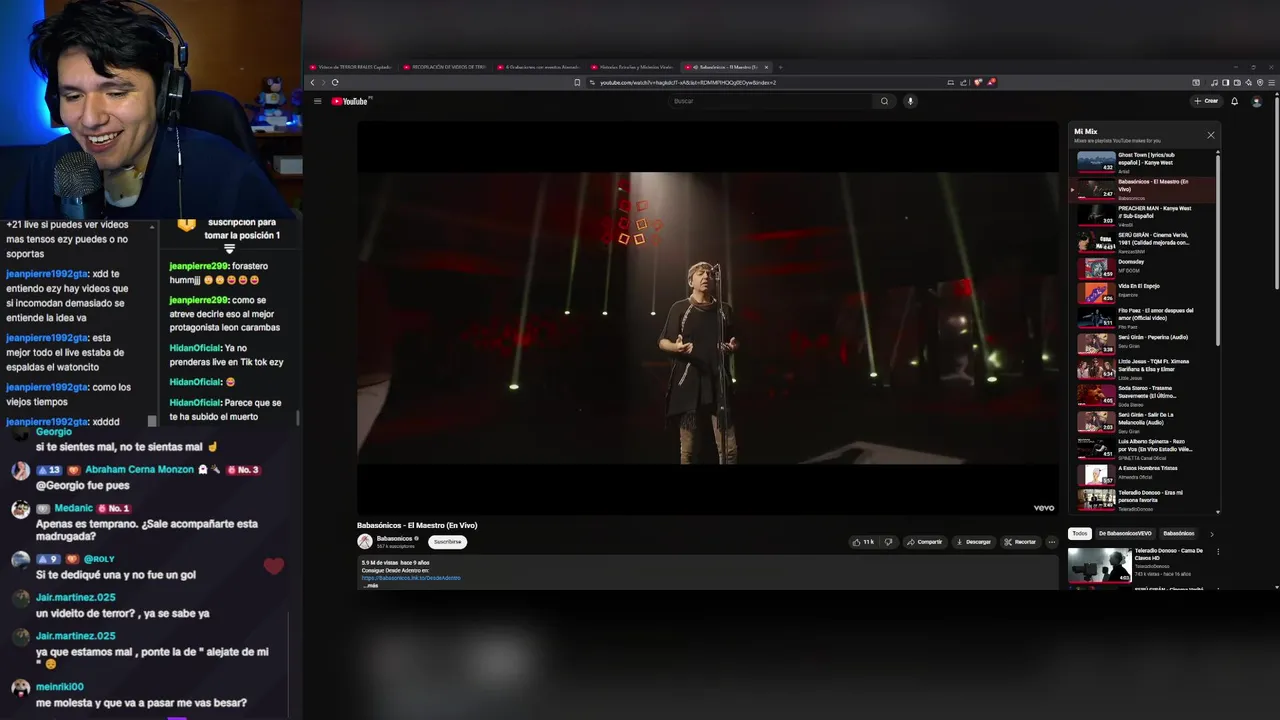Close the Mi Mix playlist panel
The width and height of the screenshot is (1280, 720).
(1210, 135)
